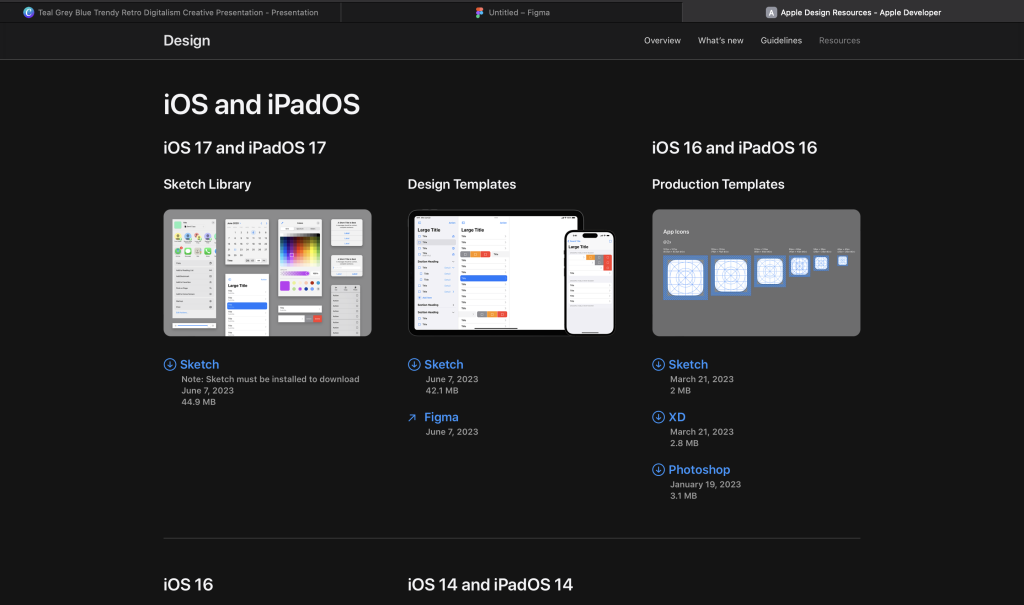
Task: Click the Apple Developer favicon in third tab
Action: point(771,12)
